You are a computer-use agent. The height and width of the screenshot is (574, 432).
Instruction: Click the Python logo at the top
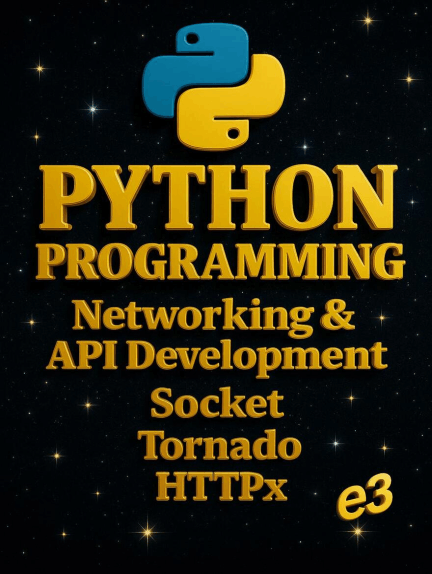213,86
